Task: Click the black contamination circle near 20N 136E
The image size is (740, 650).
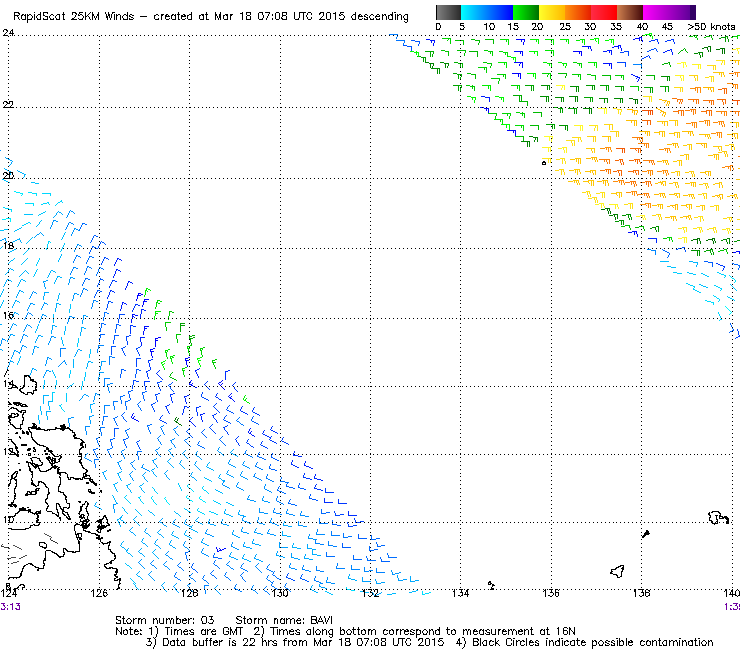Action: 544,163
